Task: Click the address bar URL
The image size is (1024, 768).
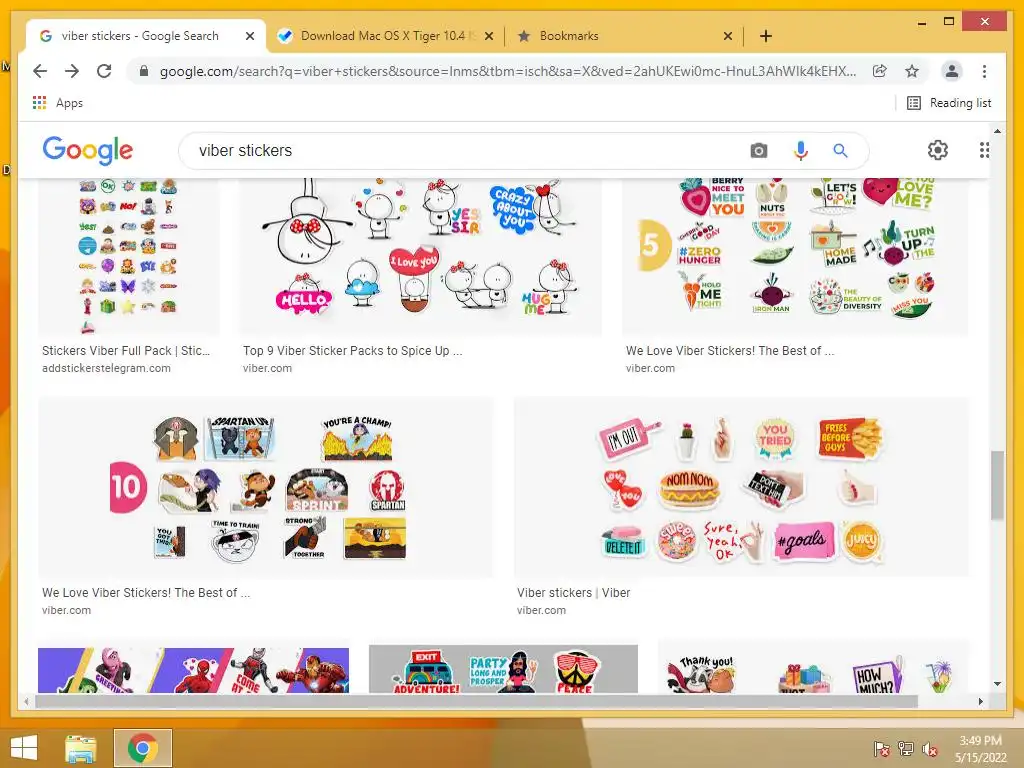Action: (x=507, y=71)
